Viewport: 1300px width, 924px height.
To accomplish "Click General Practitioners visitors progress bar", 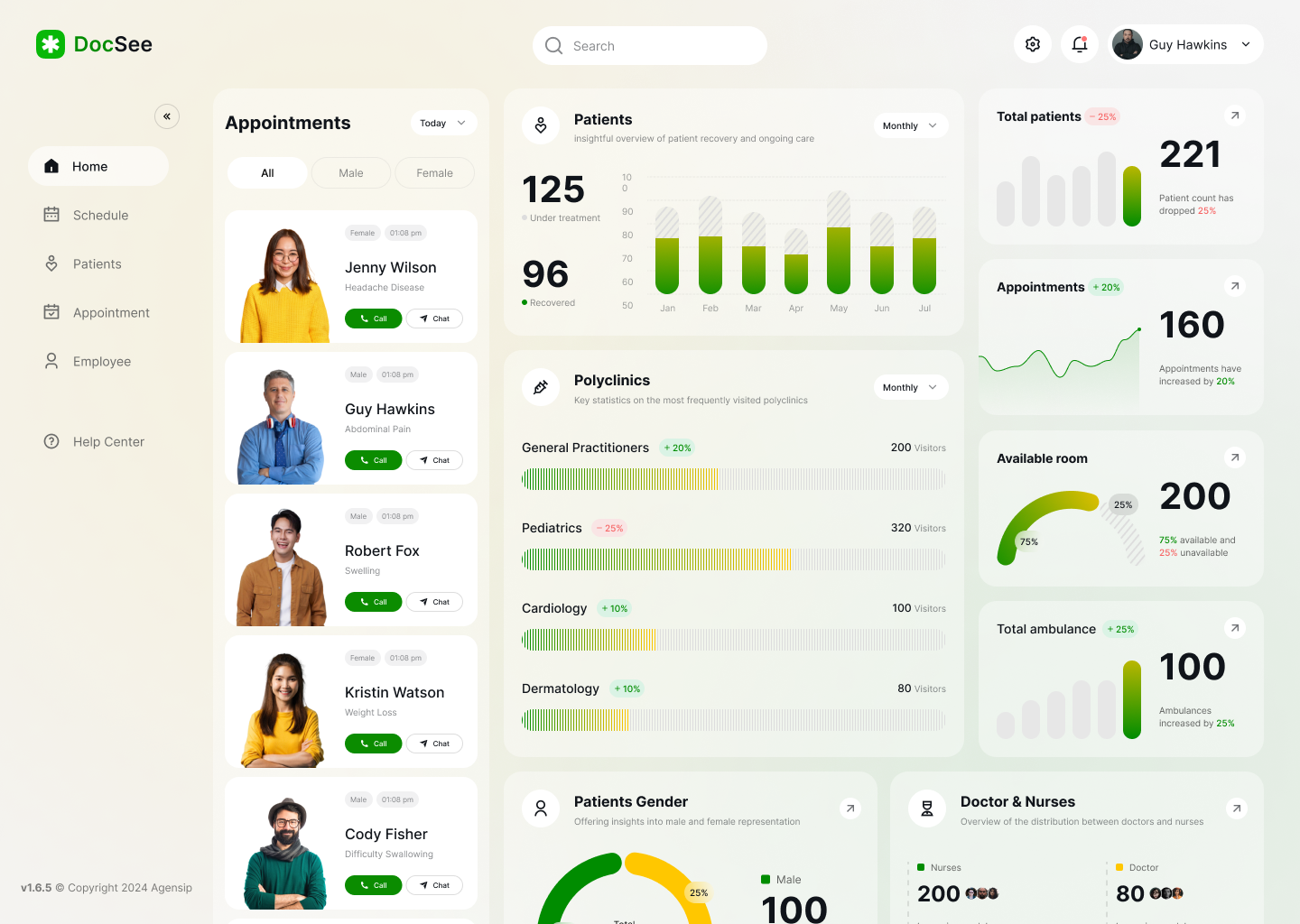I will [734, 479].
